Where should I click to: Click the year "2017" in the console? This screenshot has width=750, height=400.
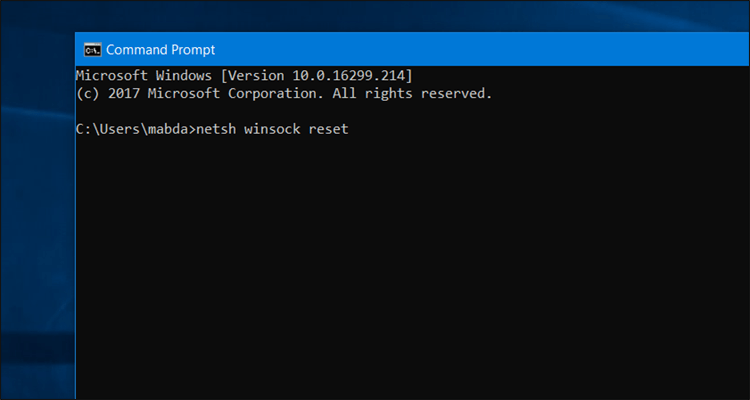click(125, 94)
